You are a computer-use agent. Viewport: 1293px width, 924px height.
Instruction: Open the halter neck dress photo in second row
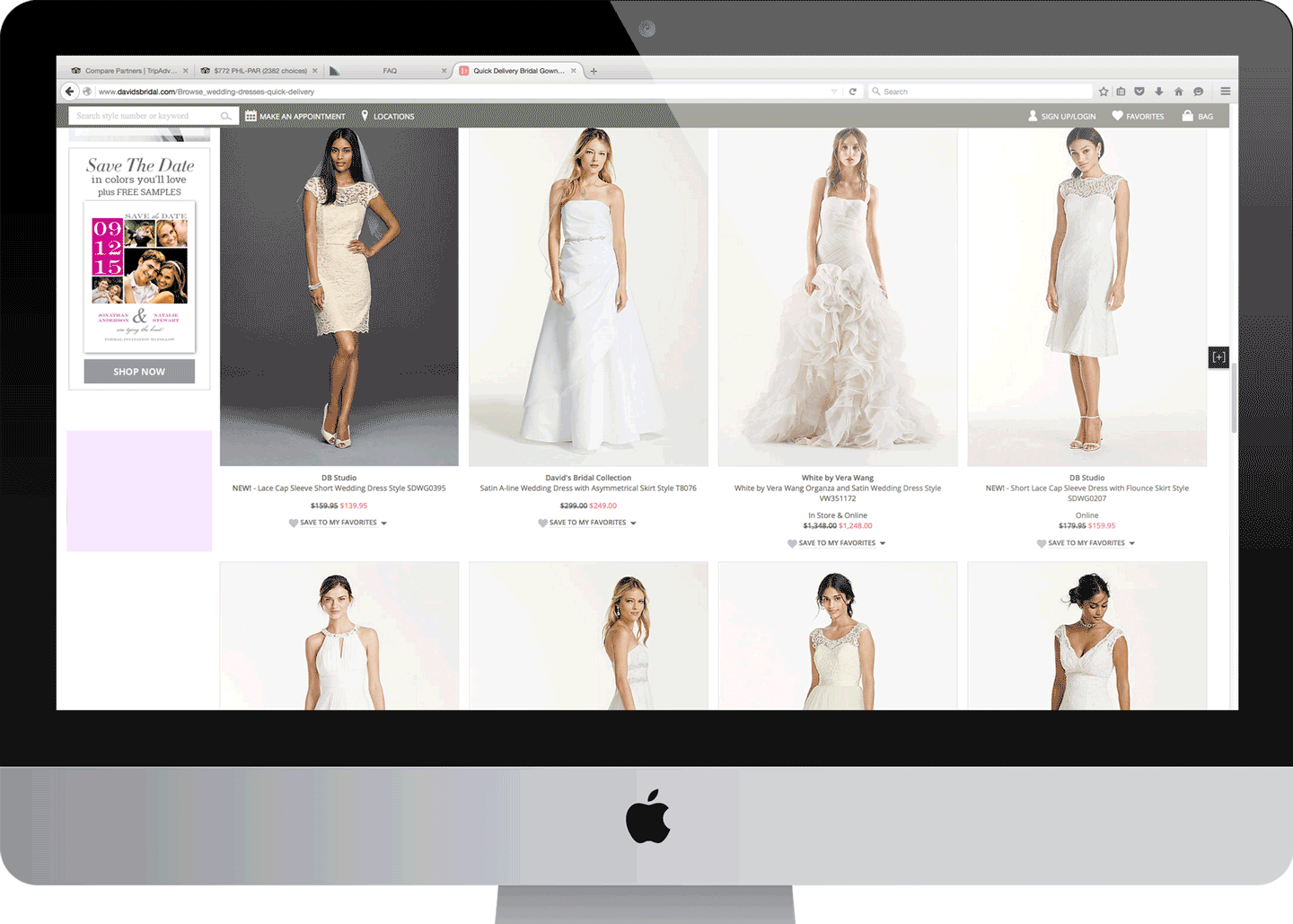coord(339,636)
